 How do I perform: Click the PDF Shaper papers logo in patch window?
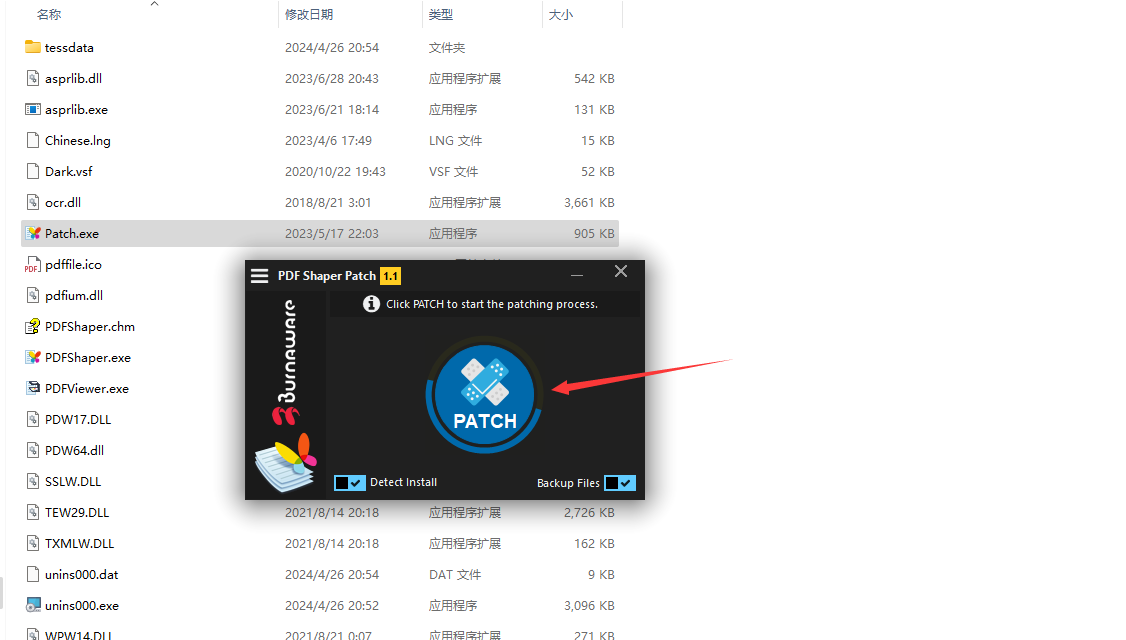(286, 462)
